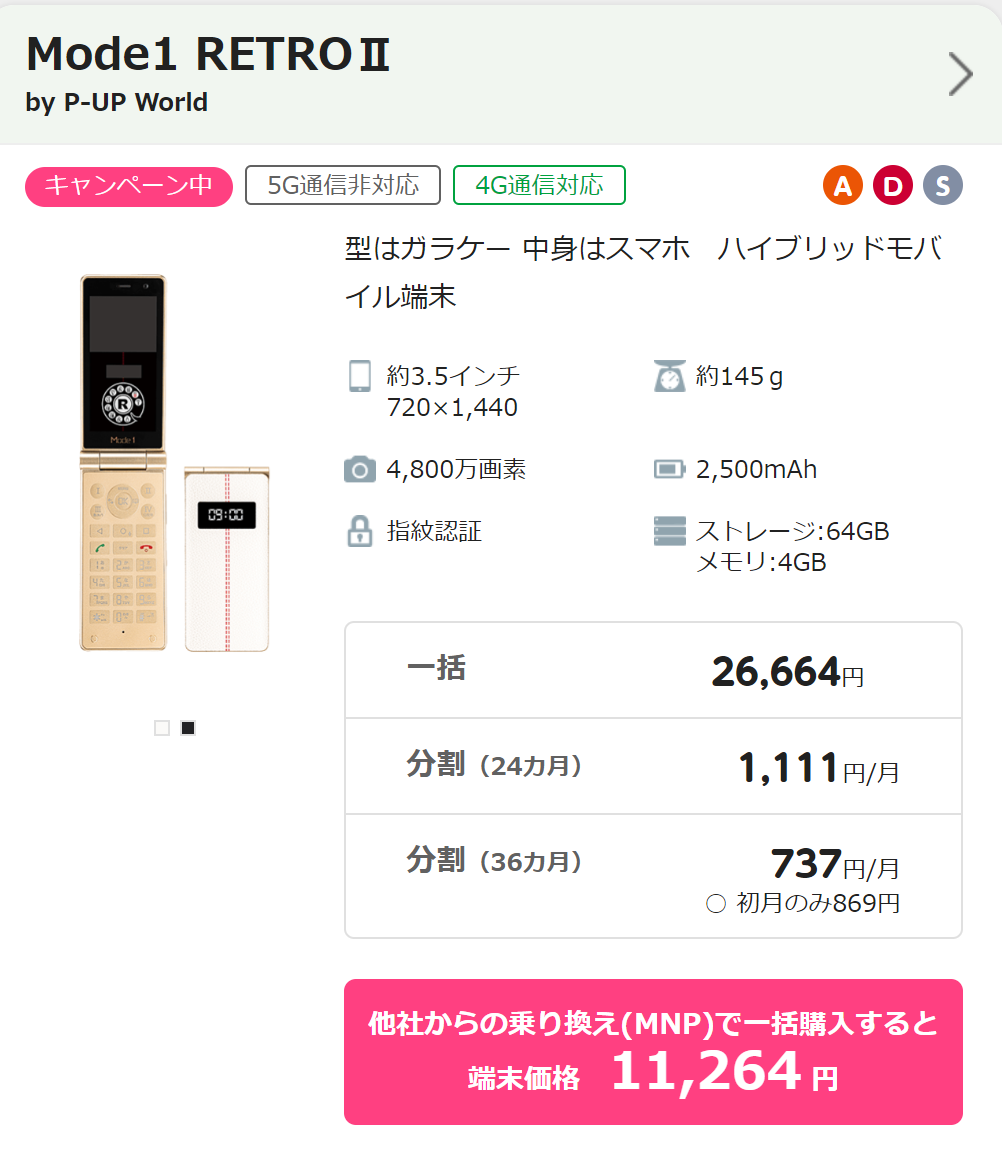
Task: Select the 一括 lump-sum price row
Action: click(653, 671)
